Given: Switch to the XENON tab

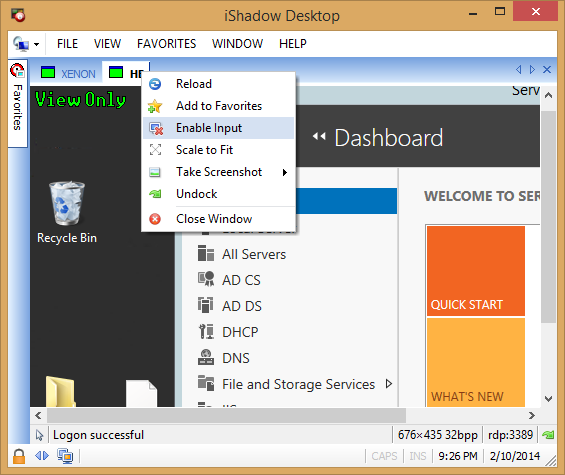Looking at the screenshot, I should [x=68, y=73].
